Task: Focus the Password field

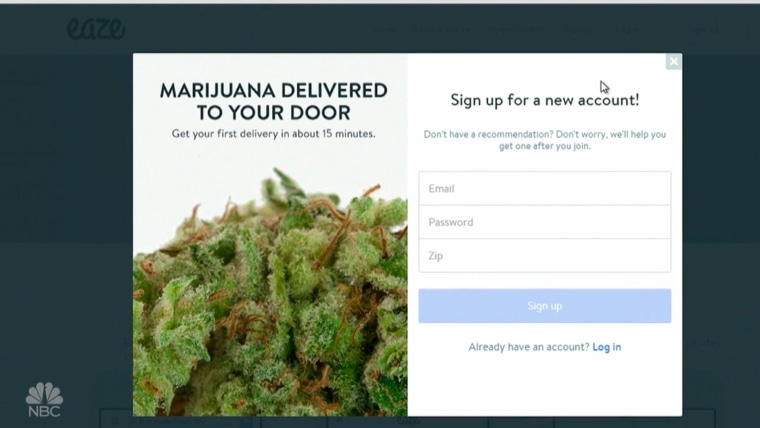Action: [x=545, y=222]
